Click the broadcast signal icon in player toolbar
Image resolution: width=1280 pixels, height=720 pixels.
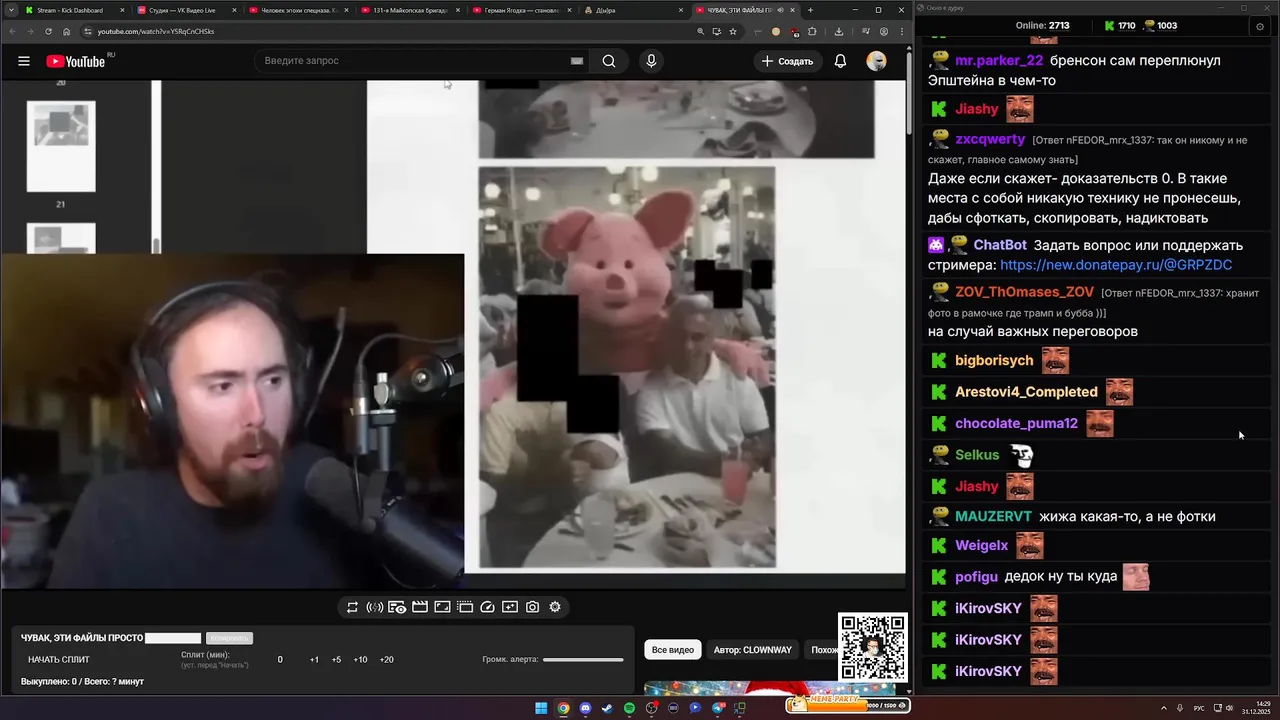pyautogui.click(x=374, y=607)
